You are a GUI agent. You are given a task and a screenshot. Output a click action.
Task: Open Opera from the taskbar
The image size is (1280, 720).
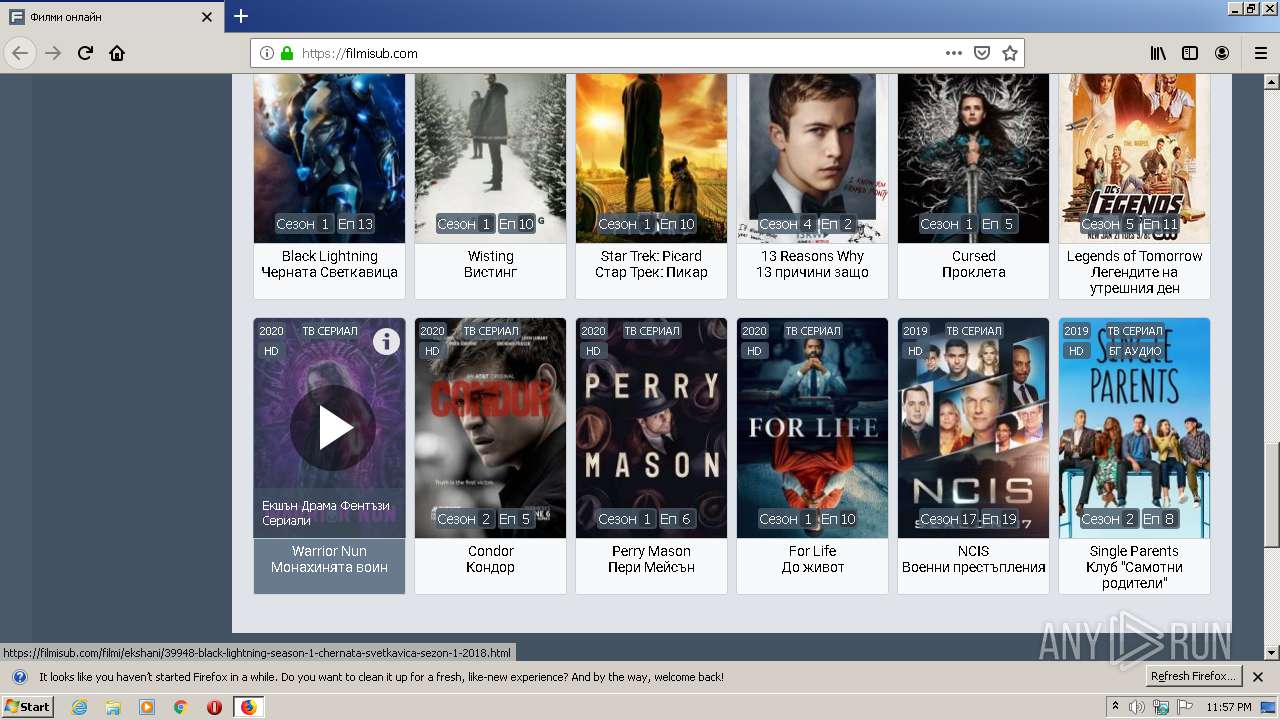pyautogui.click(x=214, y=707)
